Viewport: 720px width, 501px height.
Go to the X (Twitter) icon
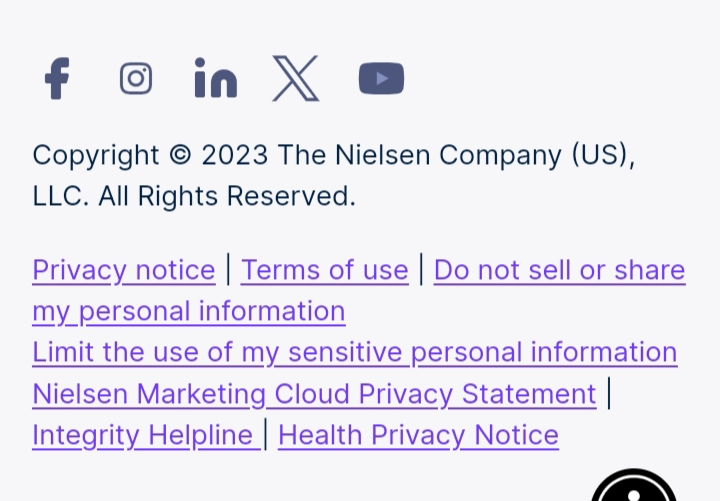coord(296,78)
